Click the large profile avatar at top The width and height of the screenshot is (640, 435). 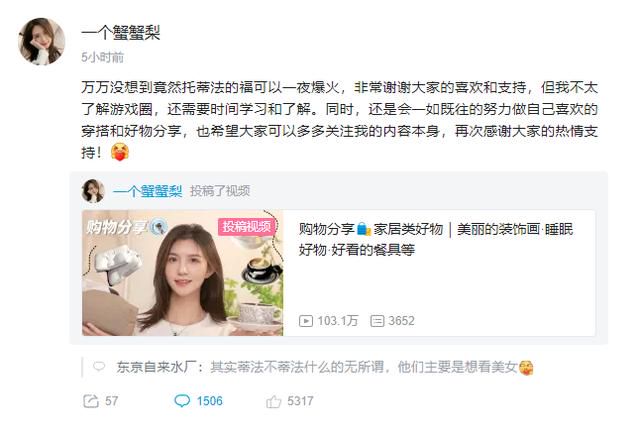click(42, 41)
